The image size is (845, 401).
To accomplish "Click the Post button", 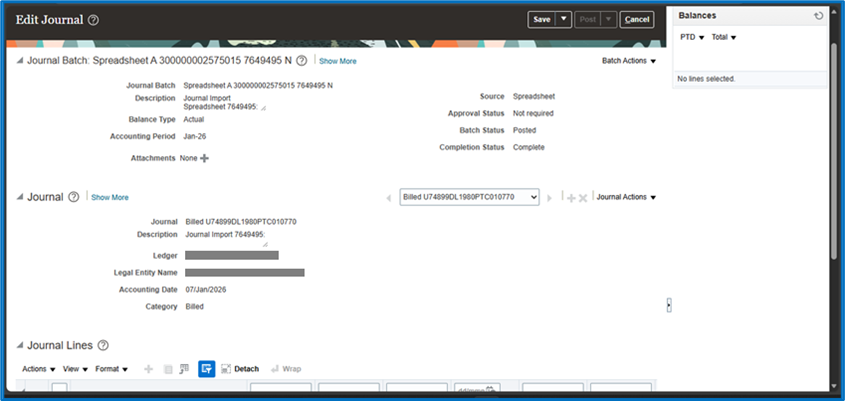I will point(588,19).
